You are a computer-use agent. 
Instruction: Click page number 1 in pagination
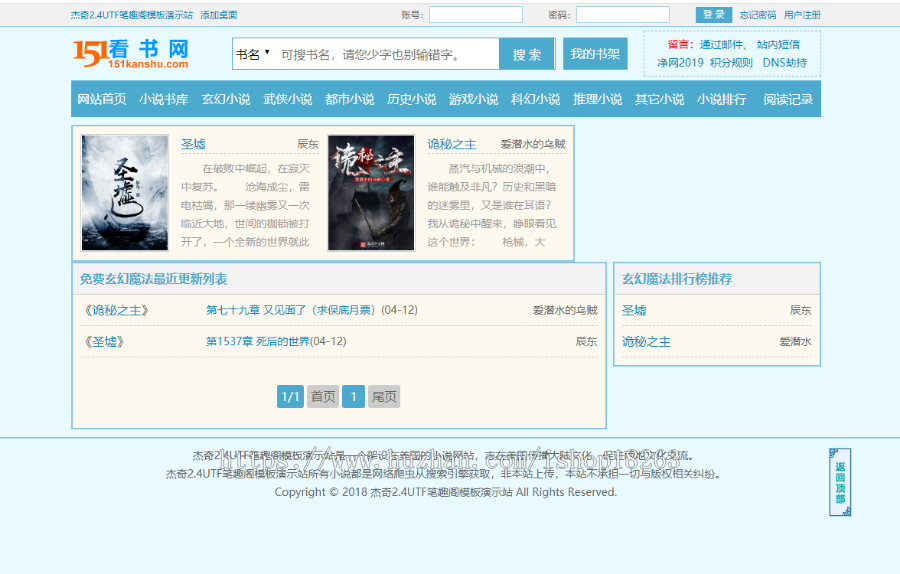click(x=354, y=397)
